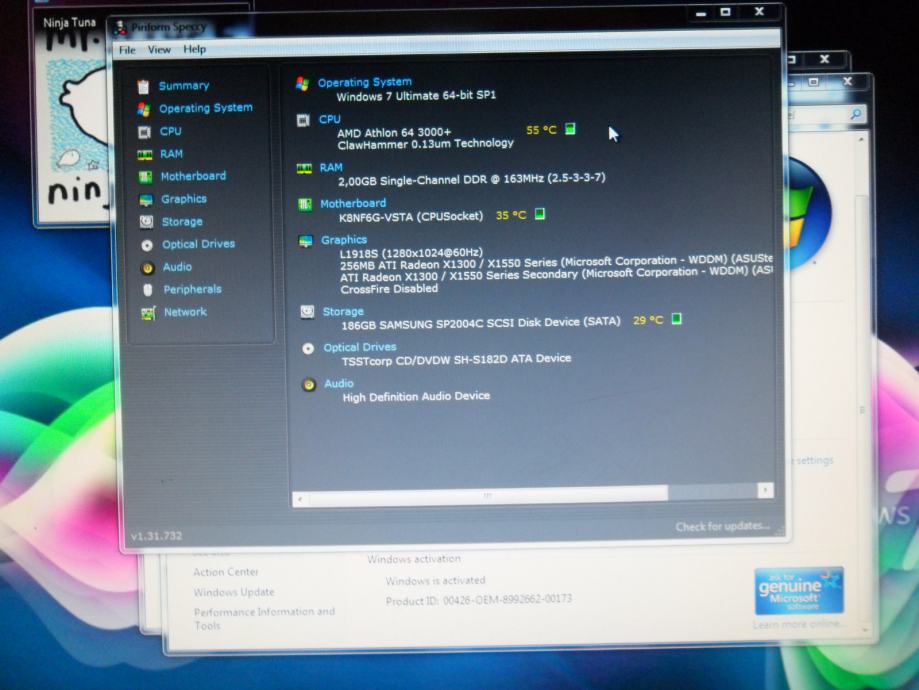This screenshot has width=919, height=690.
Task: Click Operating System windows-flag icon in sidebar
Action: click(144, 109)
